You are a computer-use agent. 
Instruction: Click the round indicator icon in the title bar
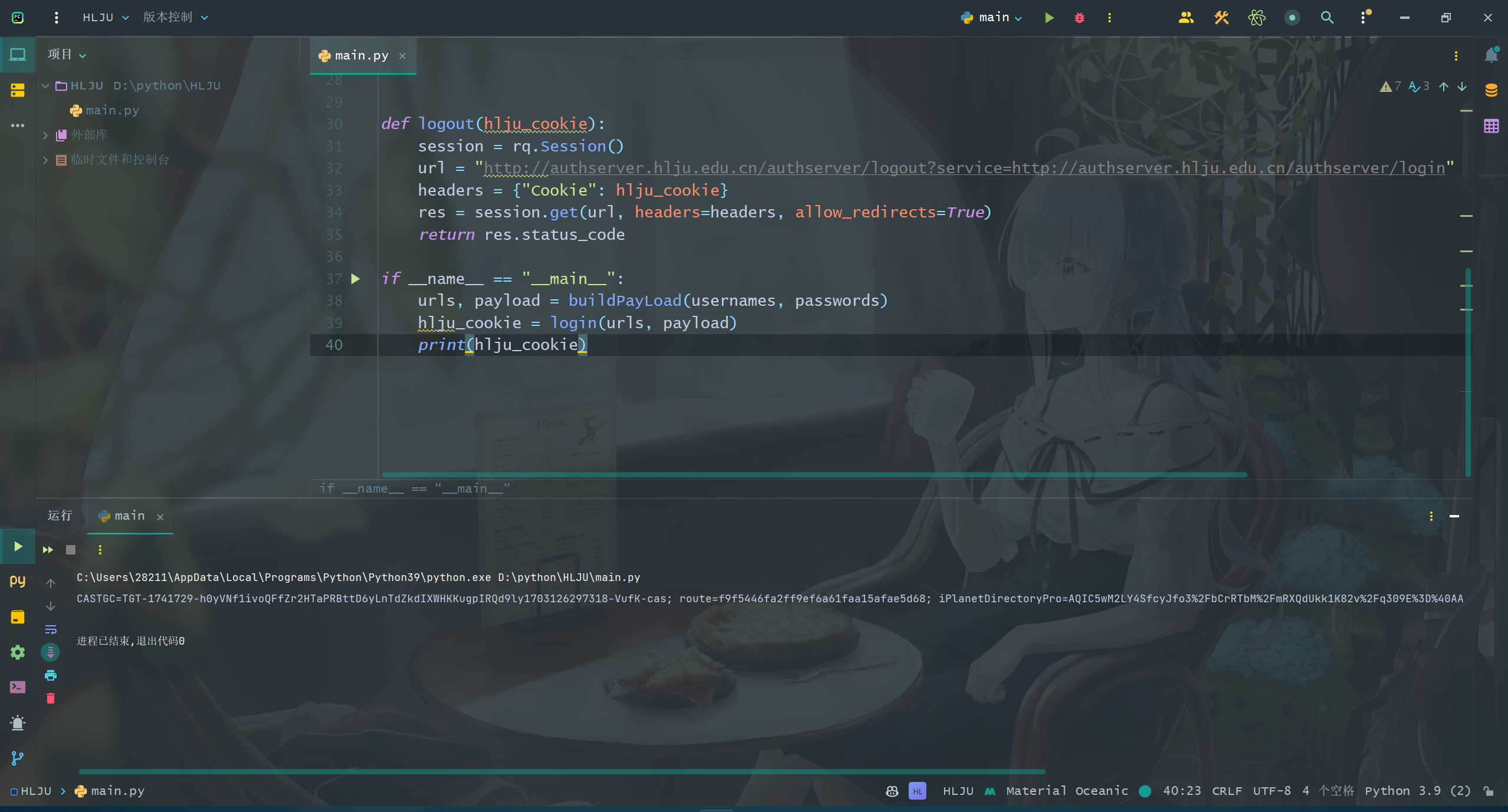click(1292, 18)
